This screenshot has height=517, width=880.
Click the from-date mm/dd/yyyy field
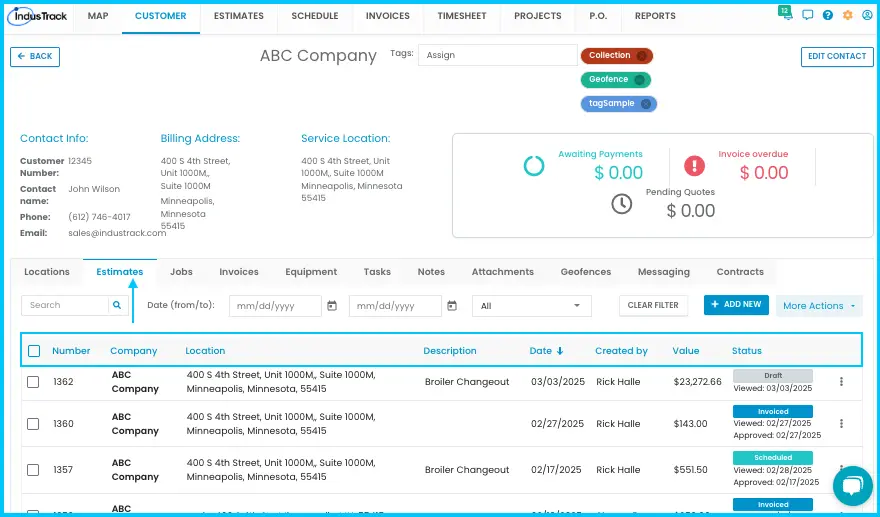pos(275,306)
